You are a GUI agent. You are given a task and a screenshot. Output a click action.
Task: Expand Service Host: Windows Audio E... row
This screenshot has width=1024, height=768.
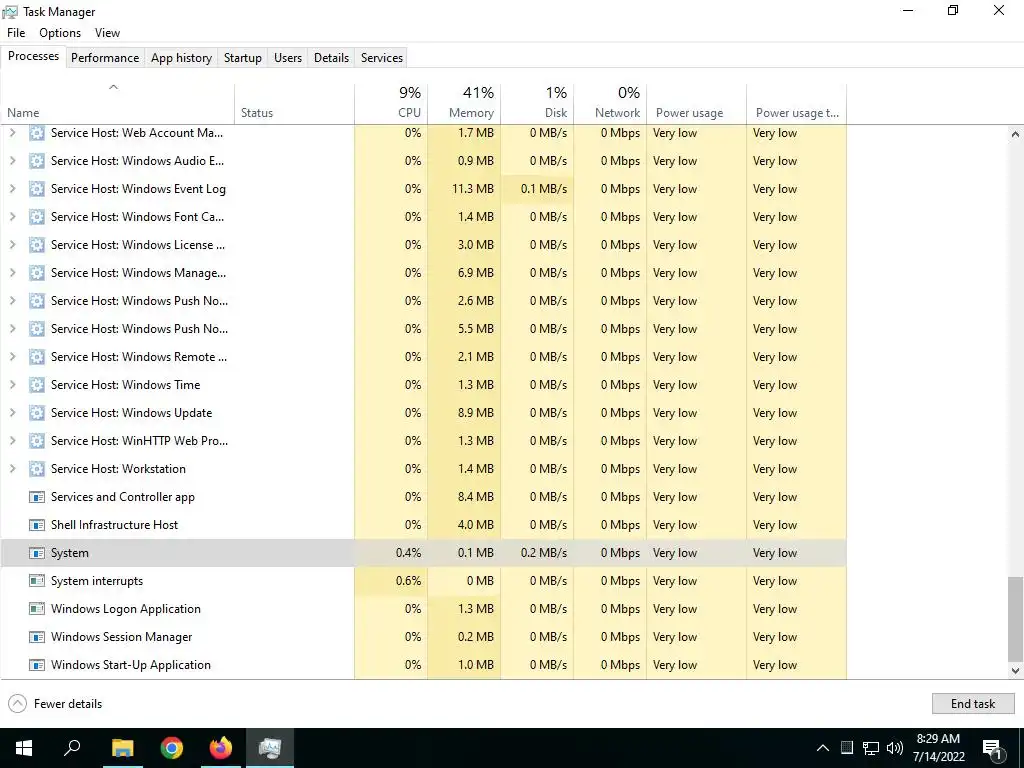pos(12,161)
